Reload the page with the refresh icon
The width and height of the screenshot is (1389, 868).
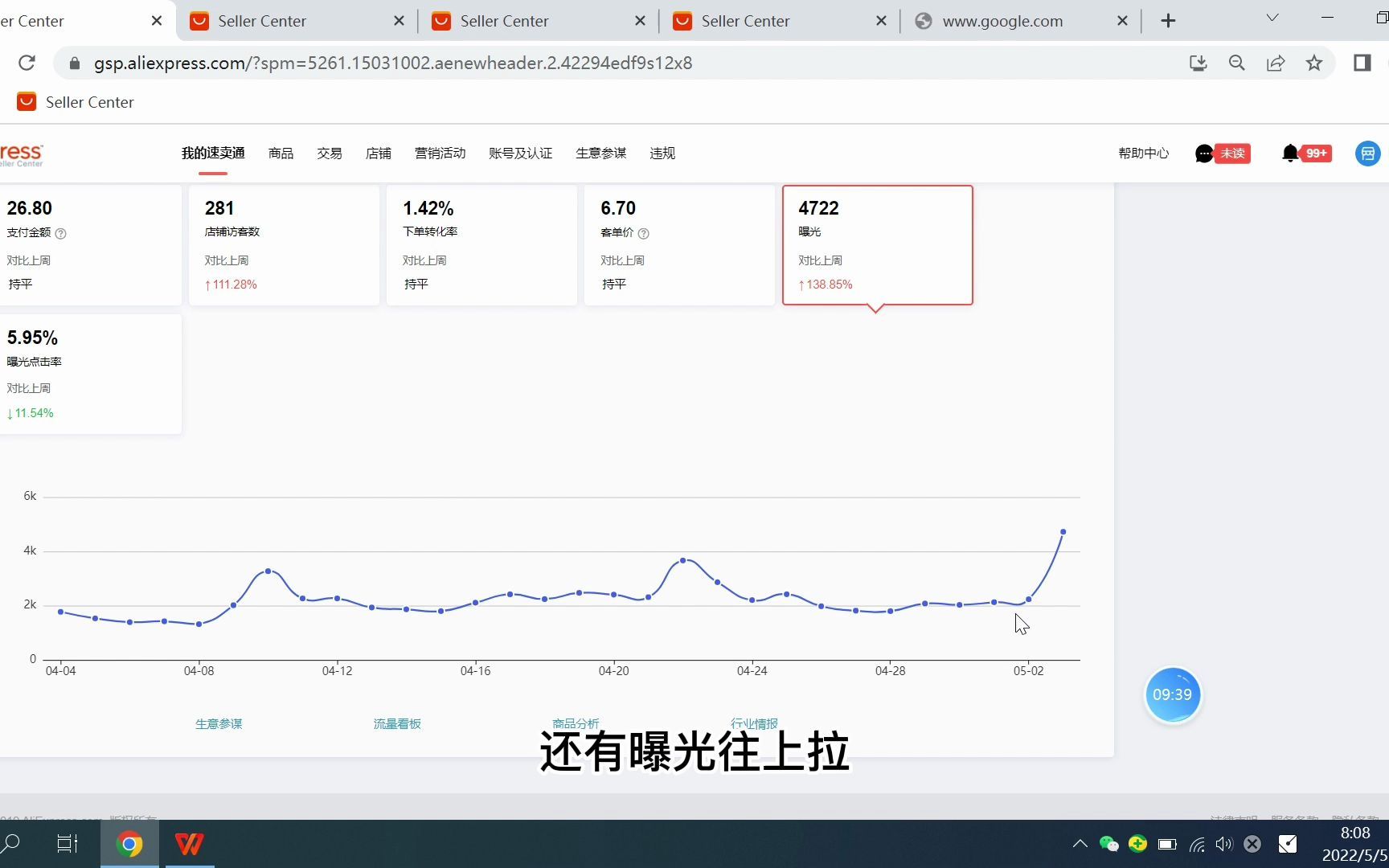(27, 63)
